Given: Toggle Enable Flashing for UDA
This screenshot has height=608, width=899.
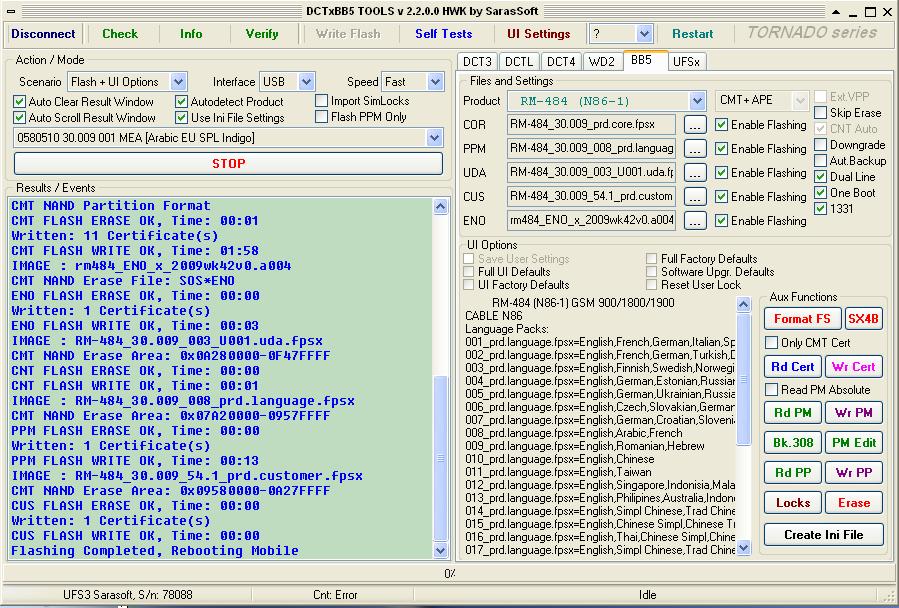Looking at the screenshot, I should tap(722, 173).
